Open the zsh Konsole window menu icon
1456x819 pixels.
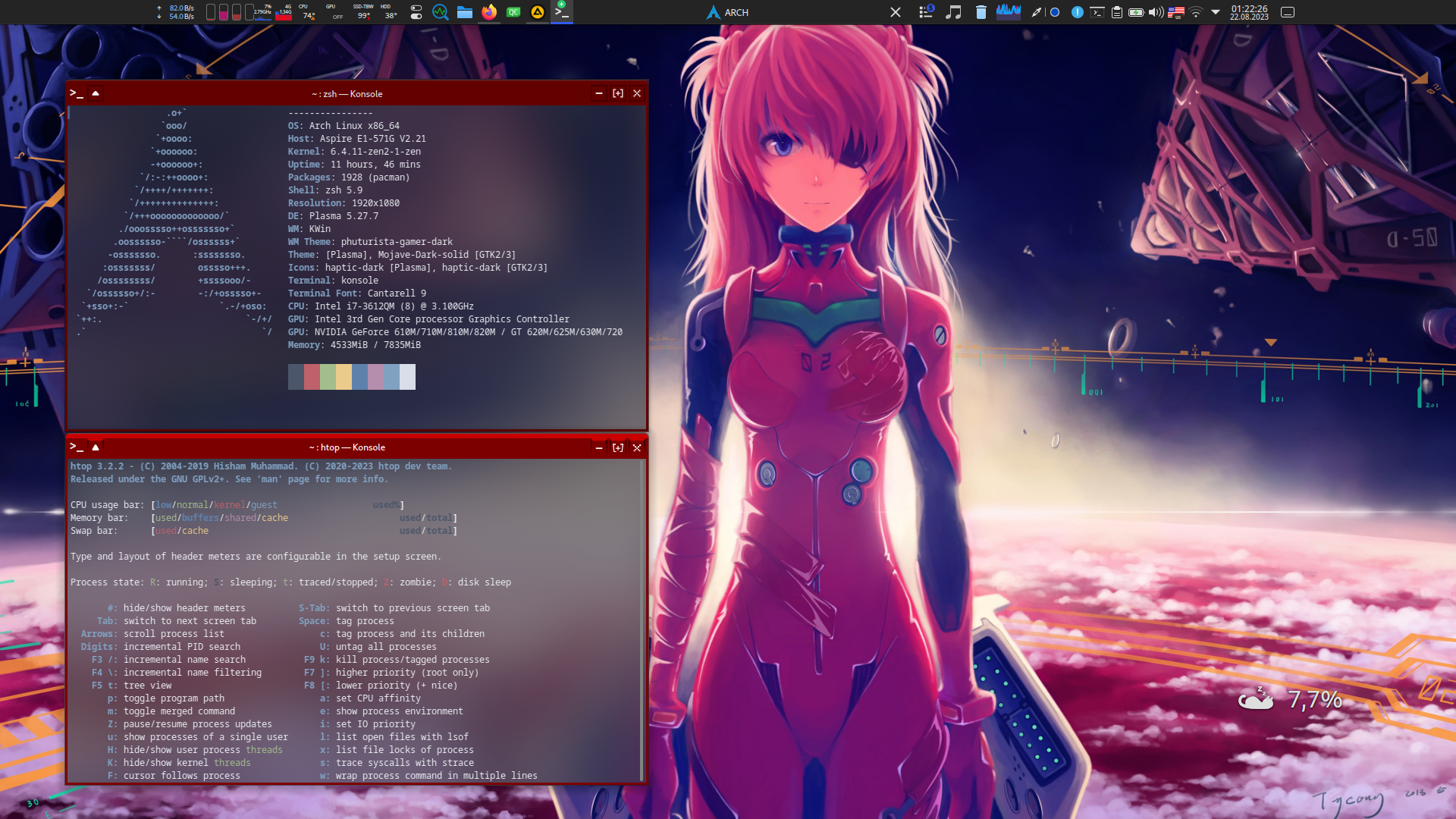(76, 93)
